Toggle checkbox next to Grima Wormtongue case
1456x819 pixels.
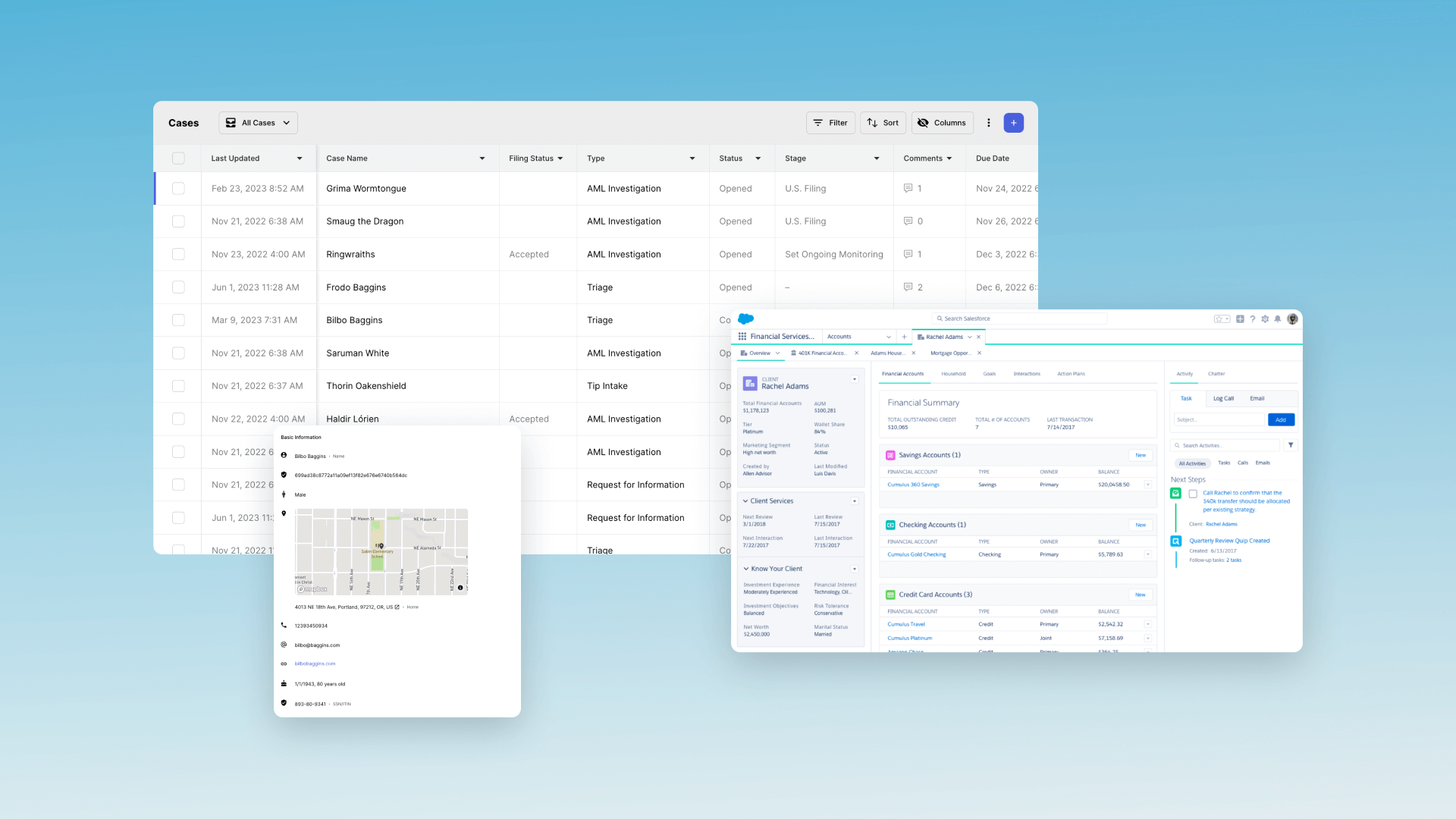pos(179,189)
